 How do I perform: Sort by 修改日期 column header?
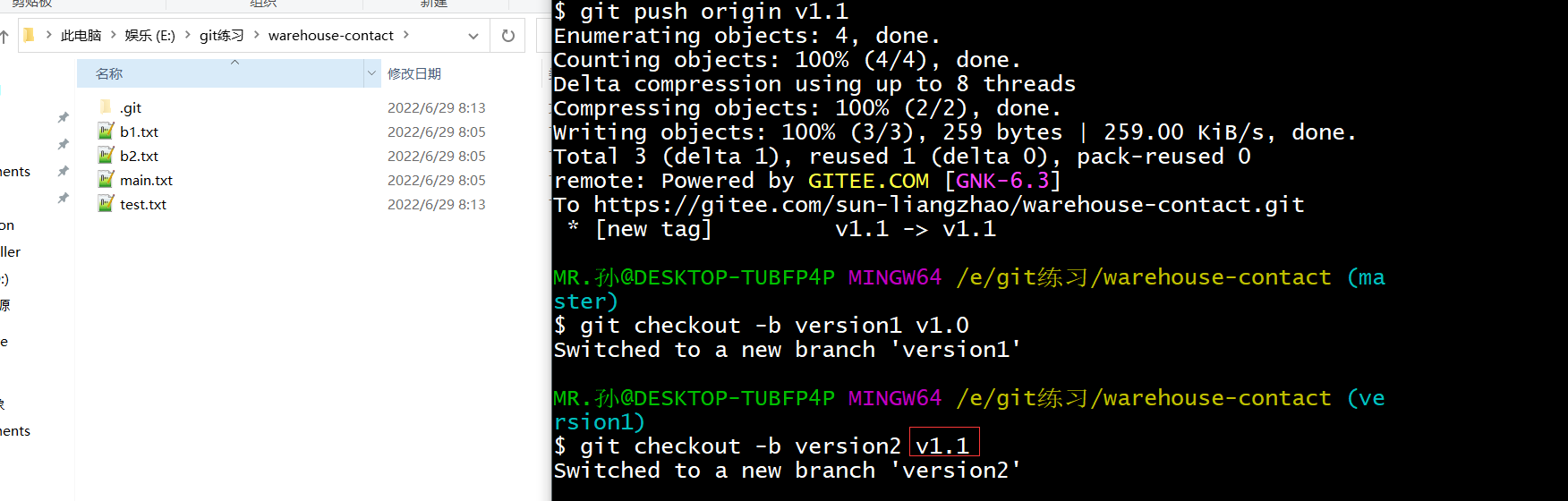pos(413,73)
